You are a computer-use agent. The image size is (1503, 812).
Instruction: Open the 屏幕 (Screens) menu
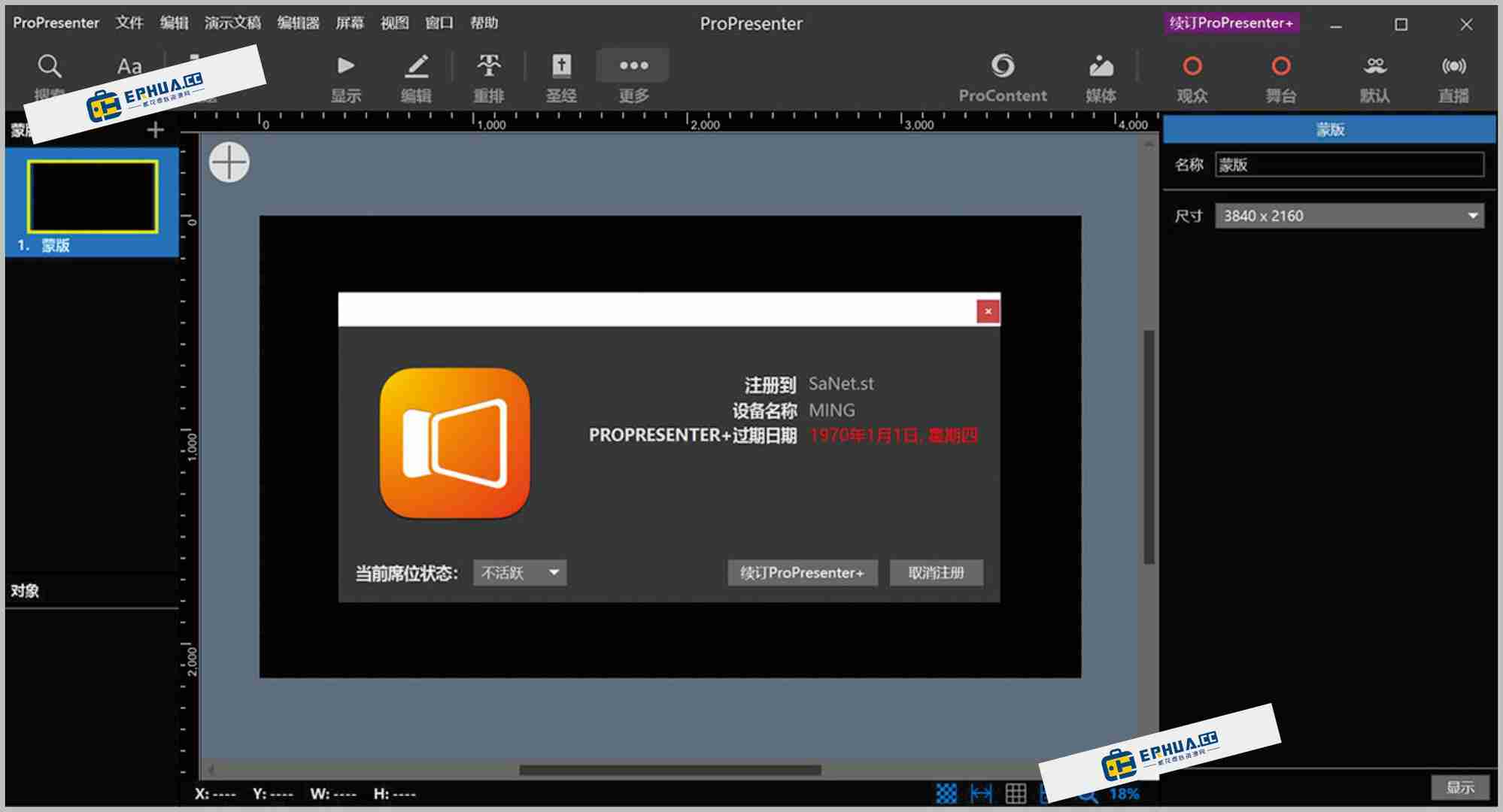[x=349, y=23]
